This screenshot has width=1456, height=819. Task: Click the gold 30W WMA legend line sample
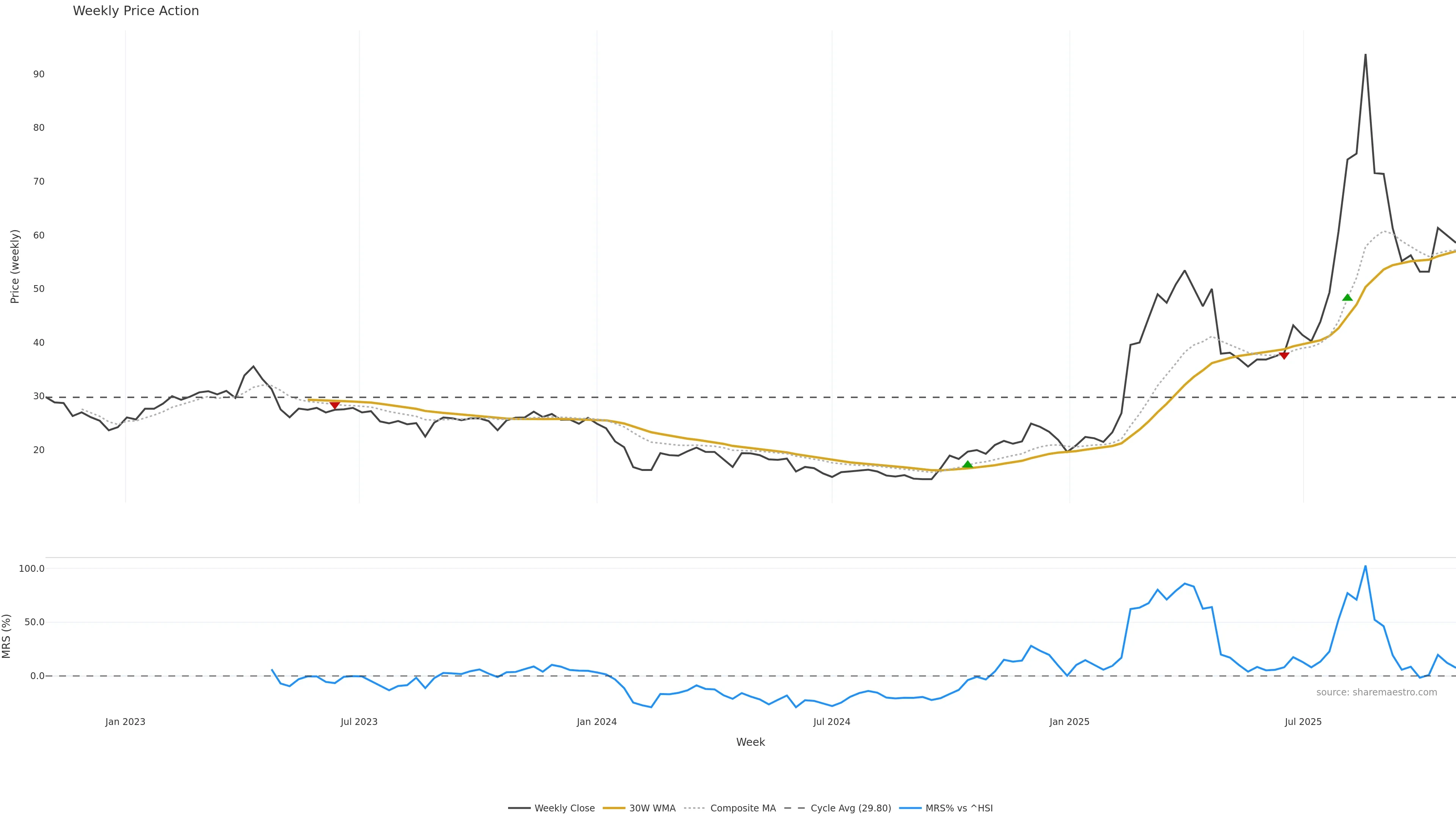pos(614,808)
